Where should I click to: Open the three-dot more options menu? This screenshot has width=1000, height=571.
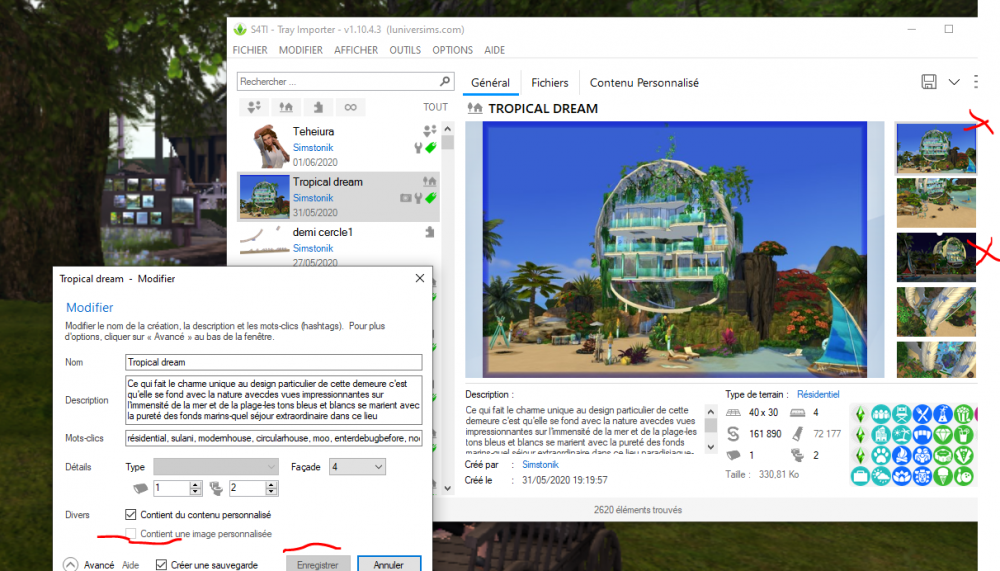click(976, 82)
